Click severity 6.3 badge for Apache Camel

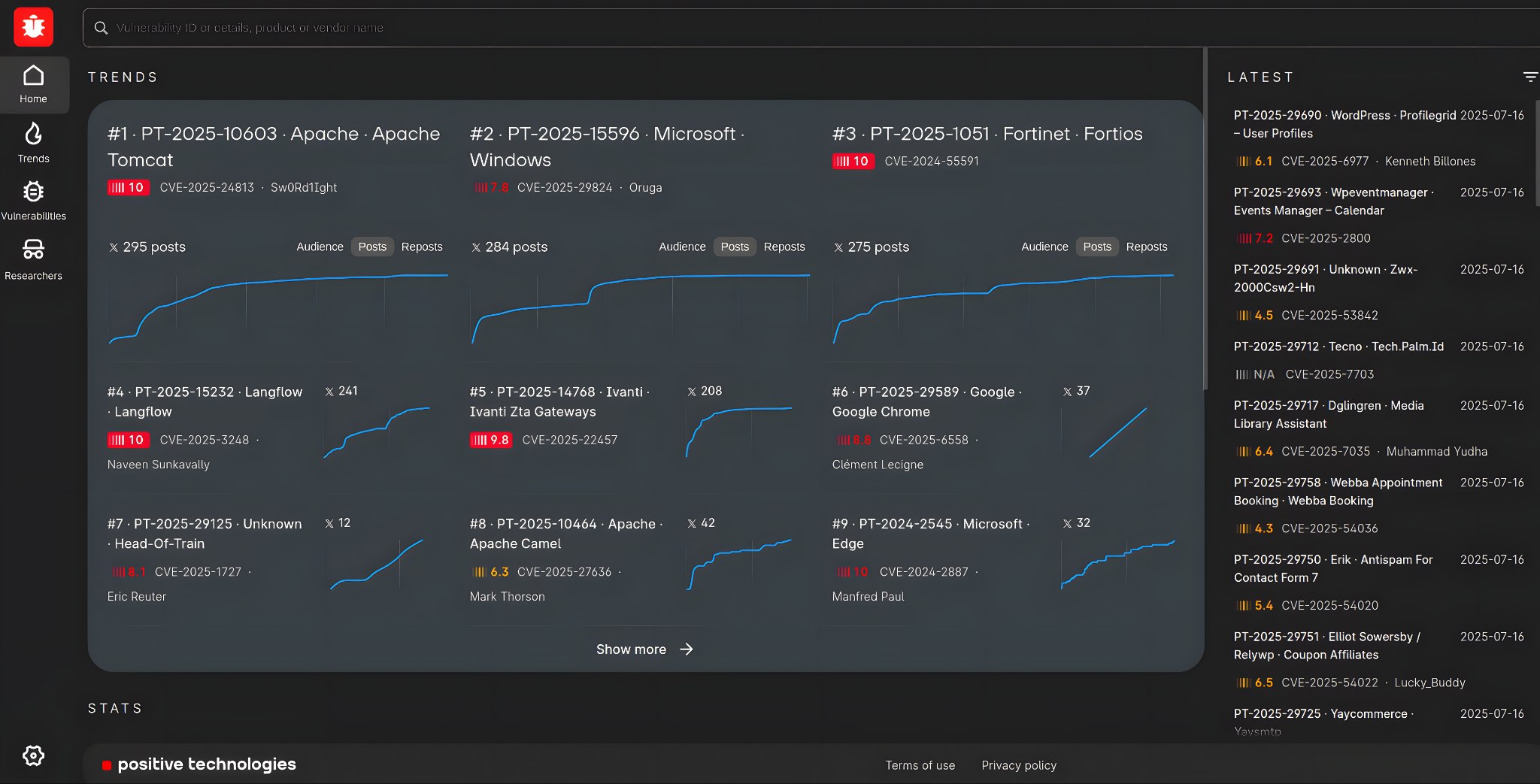pos(491,572)
